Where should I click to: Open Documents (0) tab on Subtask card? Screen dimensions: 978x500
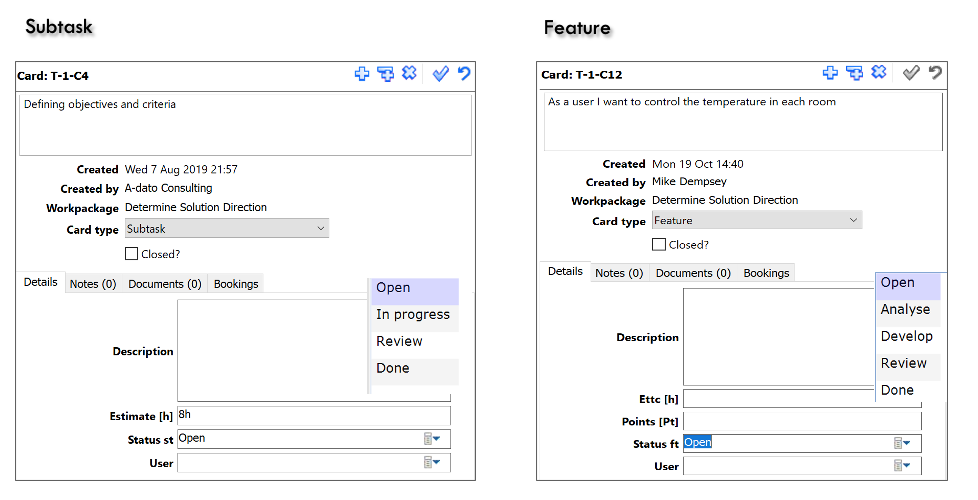tap(165, 284)
